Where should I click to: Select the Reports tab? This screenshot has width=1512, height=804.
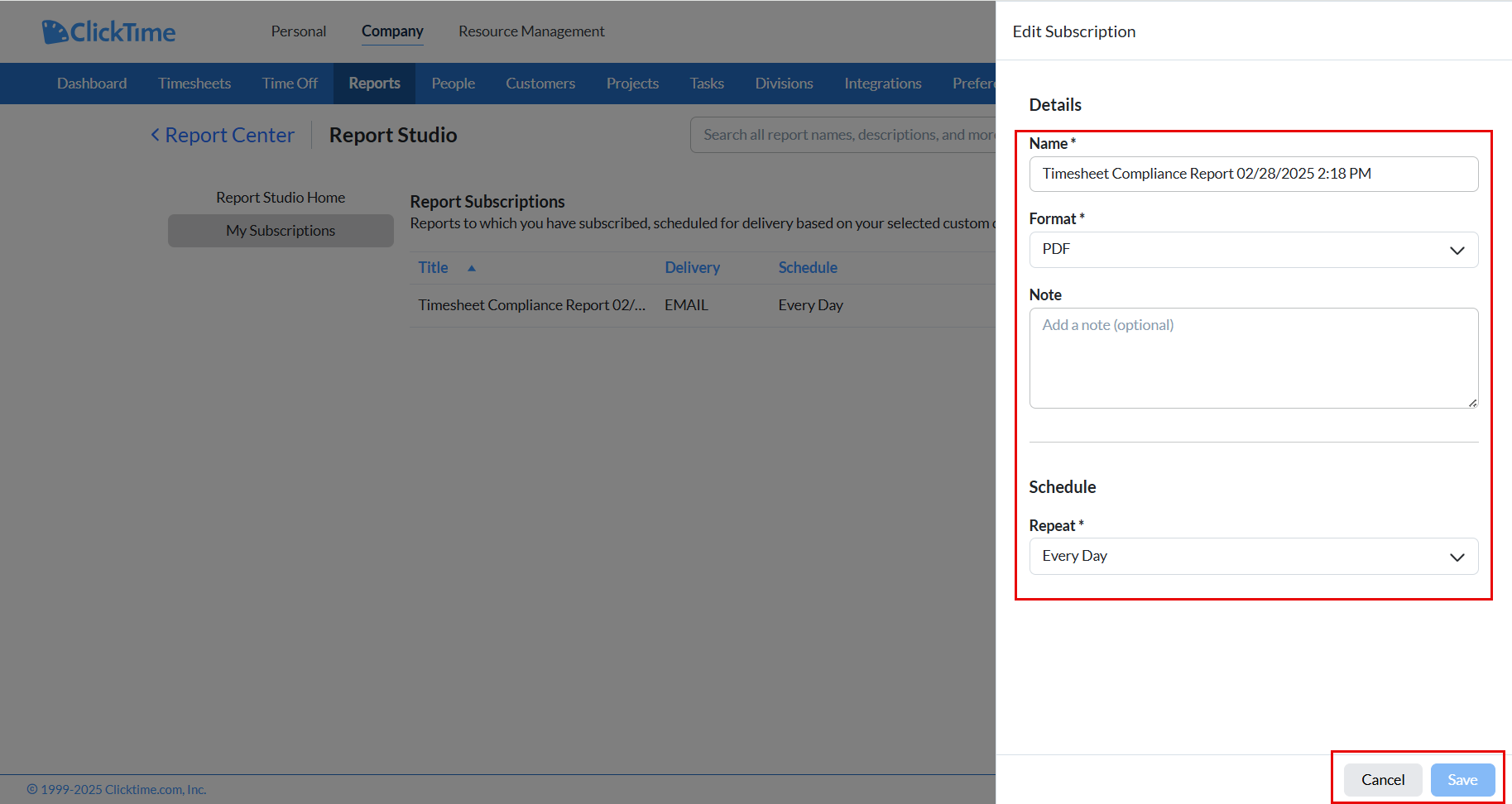click(x=375, y=84)
